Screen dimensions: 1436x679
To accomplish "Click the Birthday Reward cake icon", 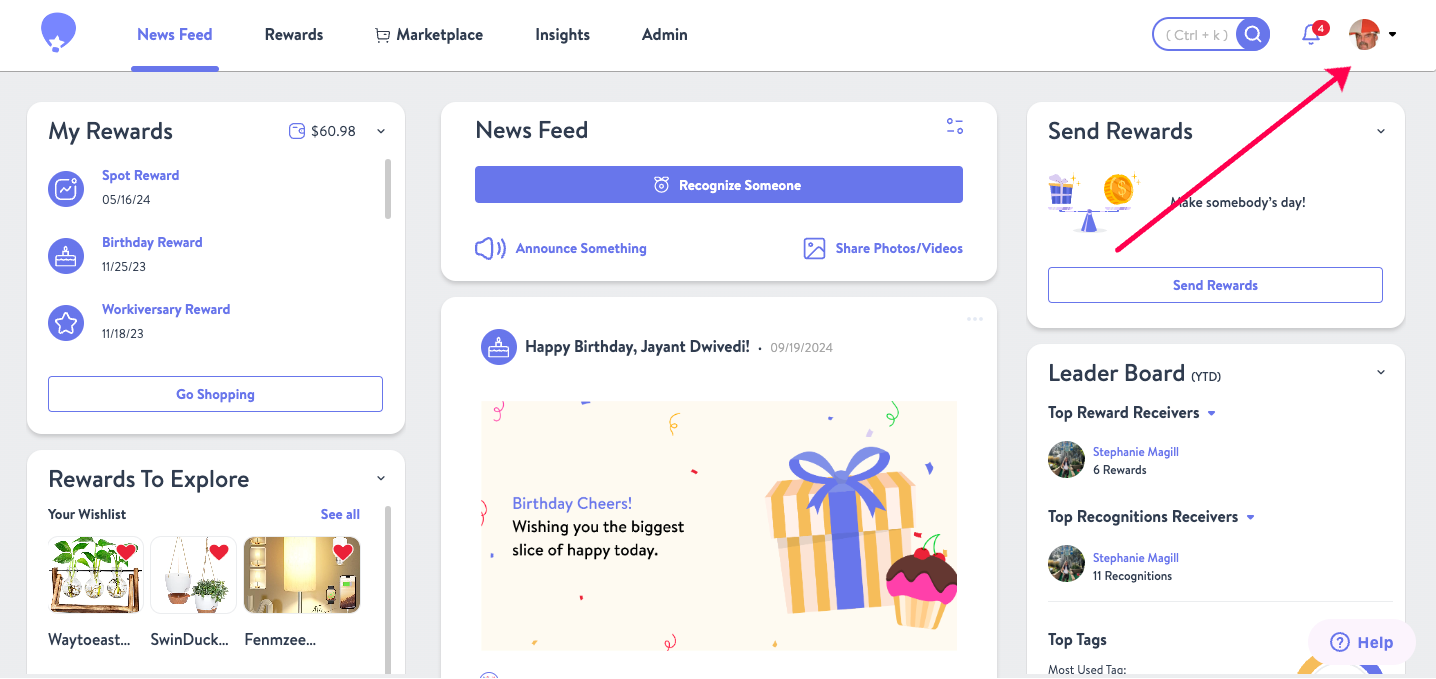I will [66, 256].
